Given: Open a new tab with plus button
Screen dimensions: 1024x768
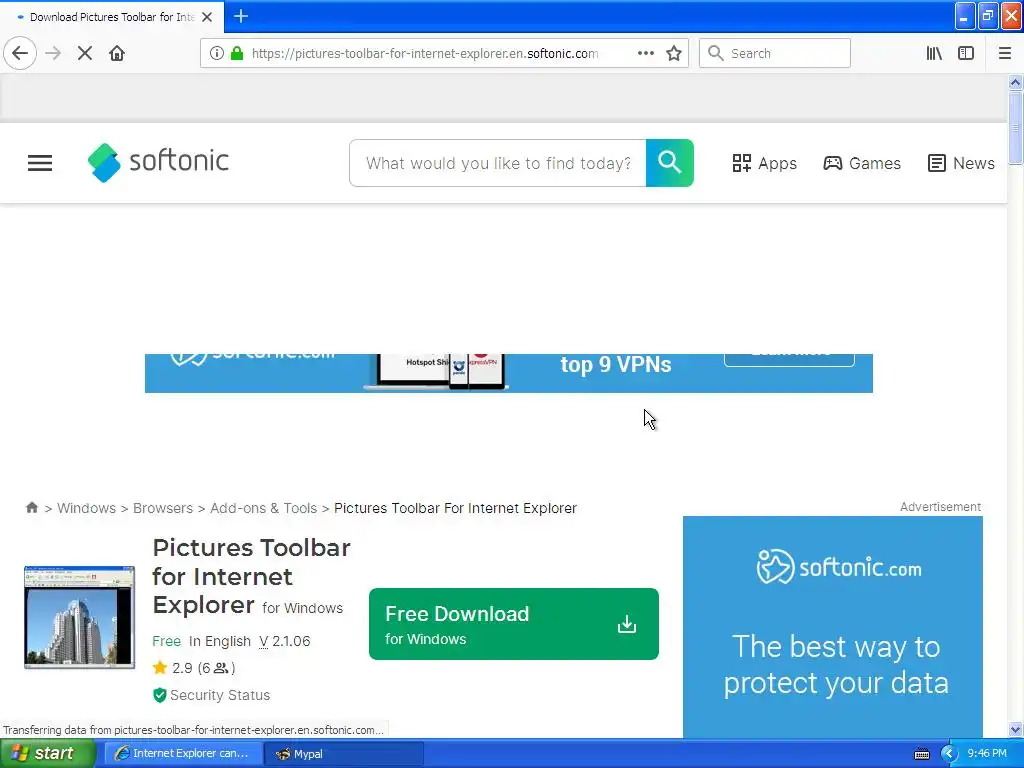Looking at the screenshot, I should point(241,16).
